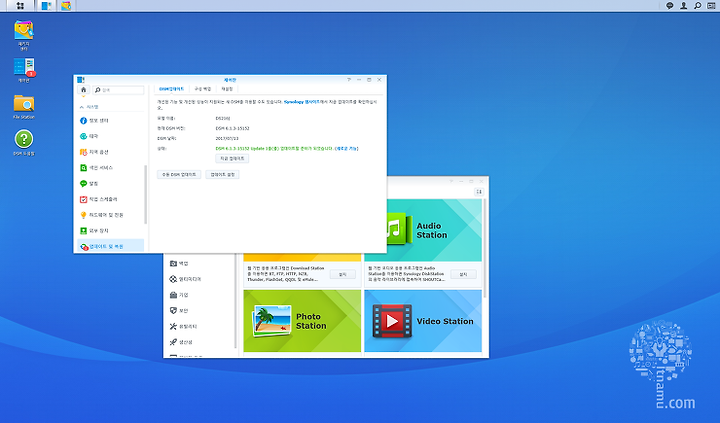The width and height of the screenshot is (720, 423).
Task: Switch to Configuration Backup (구성 백업) tab
Action: [202, 89]
